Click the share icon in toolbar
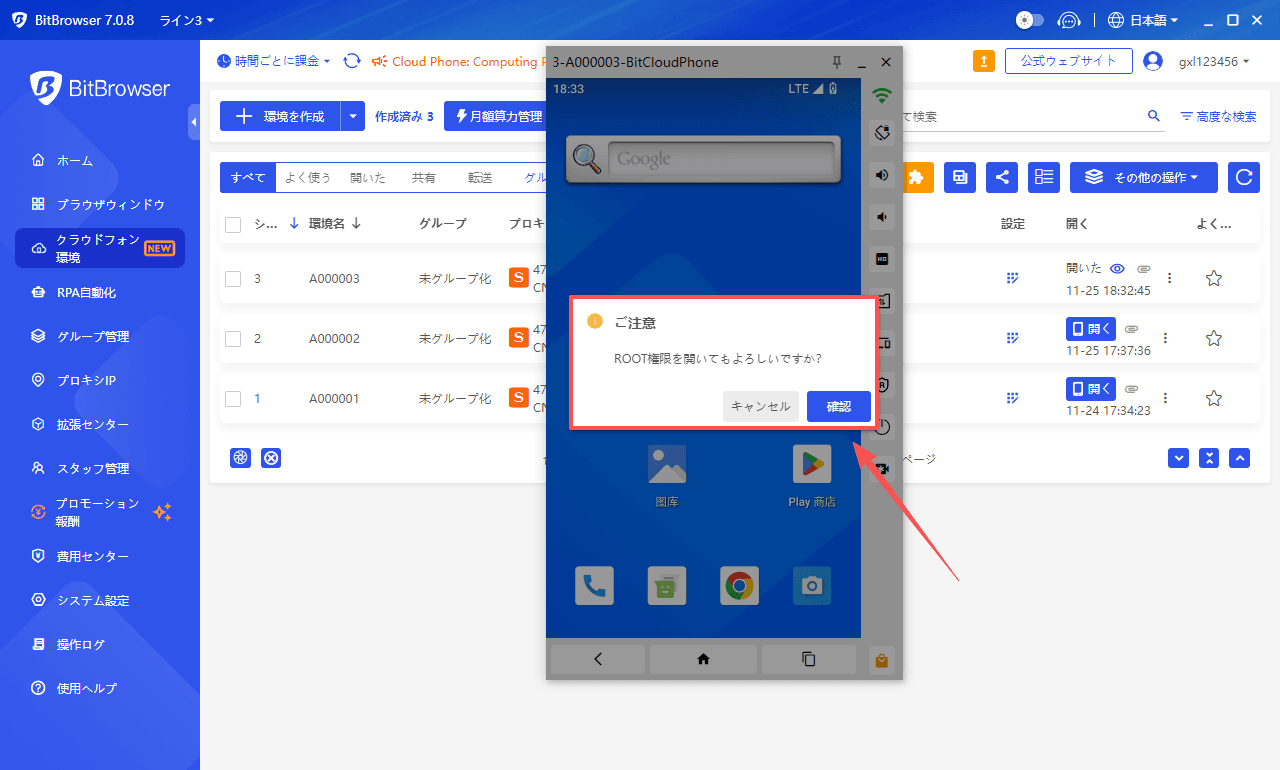This screenshot has width=1280, height=770. pos(1002,177)
